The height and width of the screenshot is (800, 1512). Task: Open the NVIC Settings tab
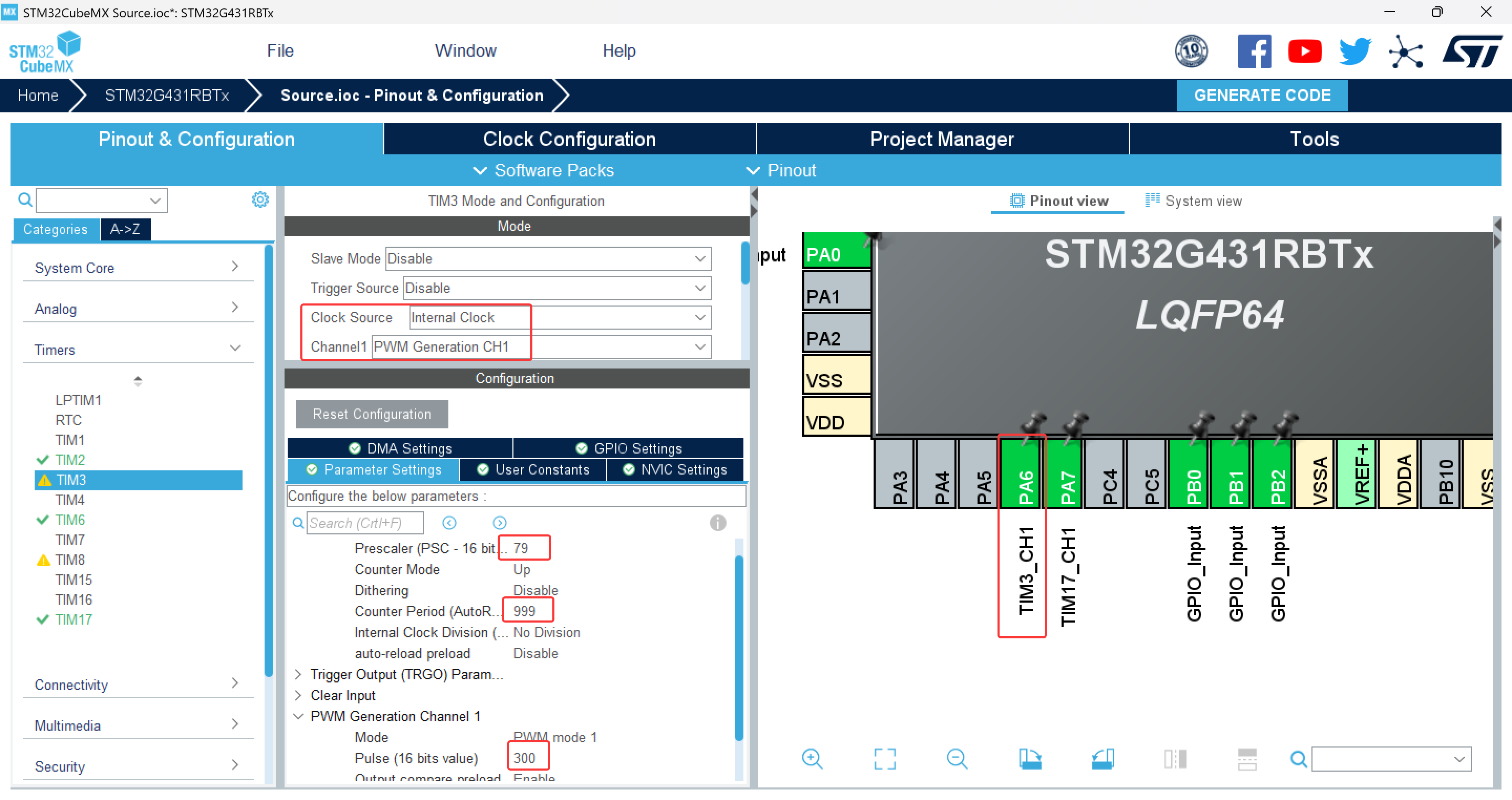coord(675,469)
